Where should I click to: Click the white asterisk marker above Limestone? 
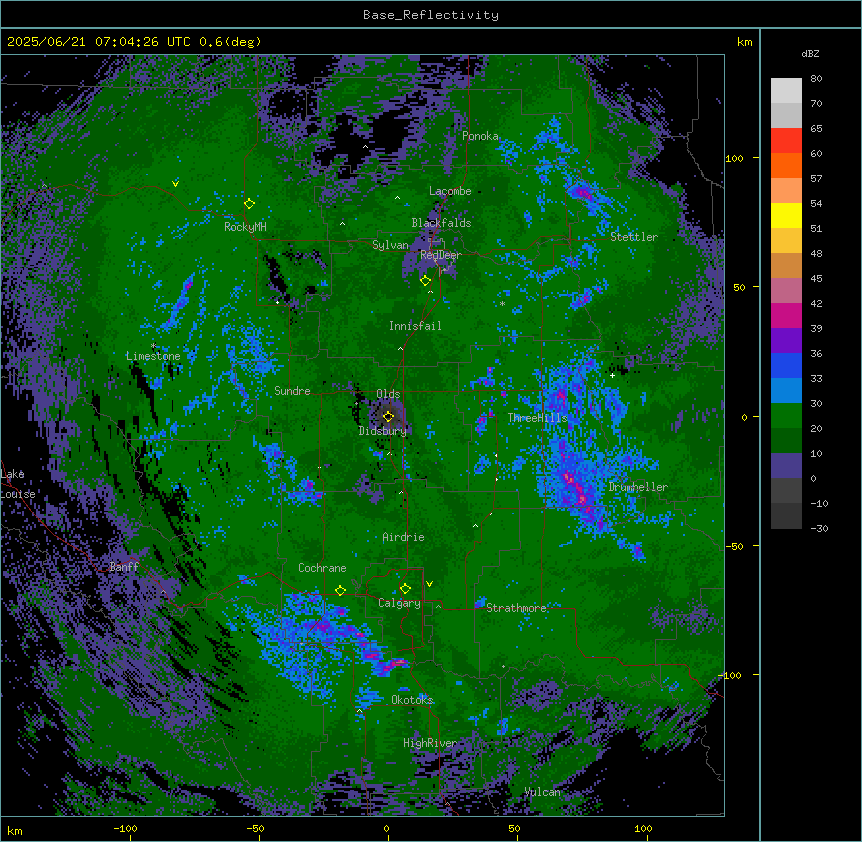pos(153,346)
